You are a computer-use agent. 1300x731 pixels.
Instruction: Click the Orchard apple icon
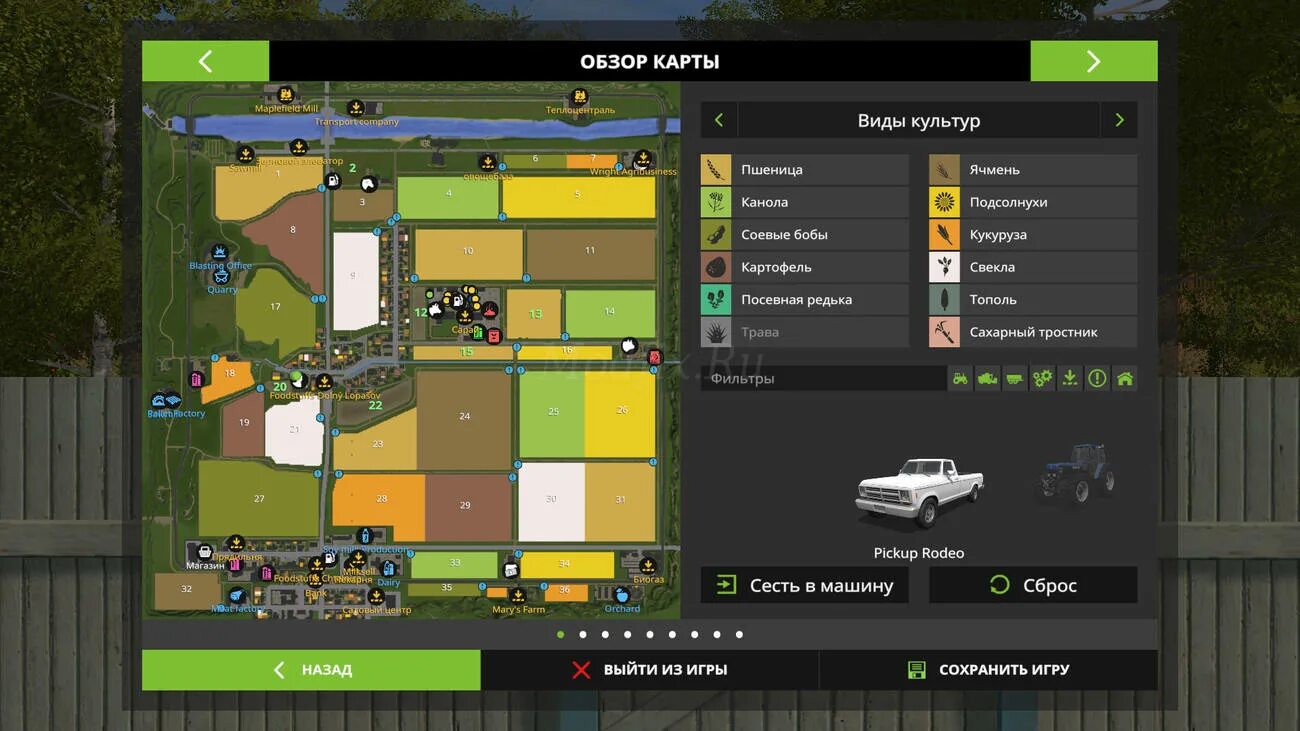click(622, 595)
